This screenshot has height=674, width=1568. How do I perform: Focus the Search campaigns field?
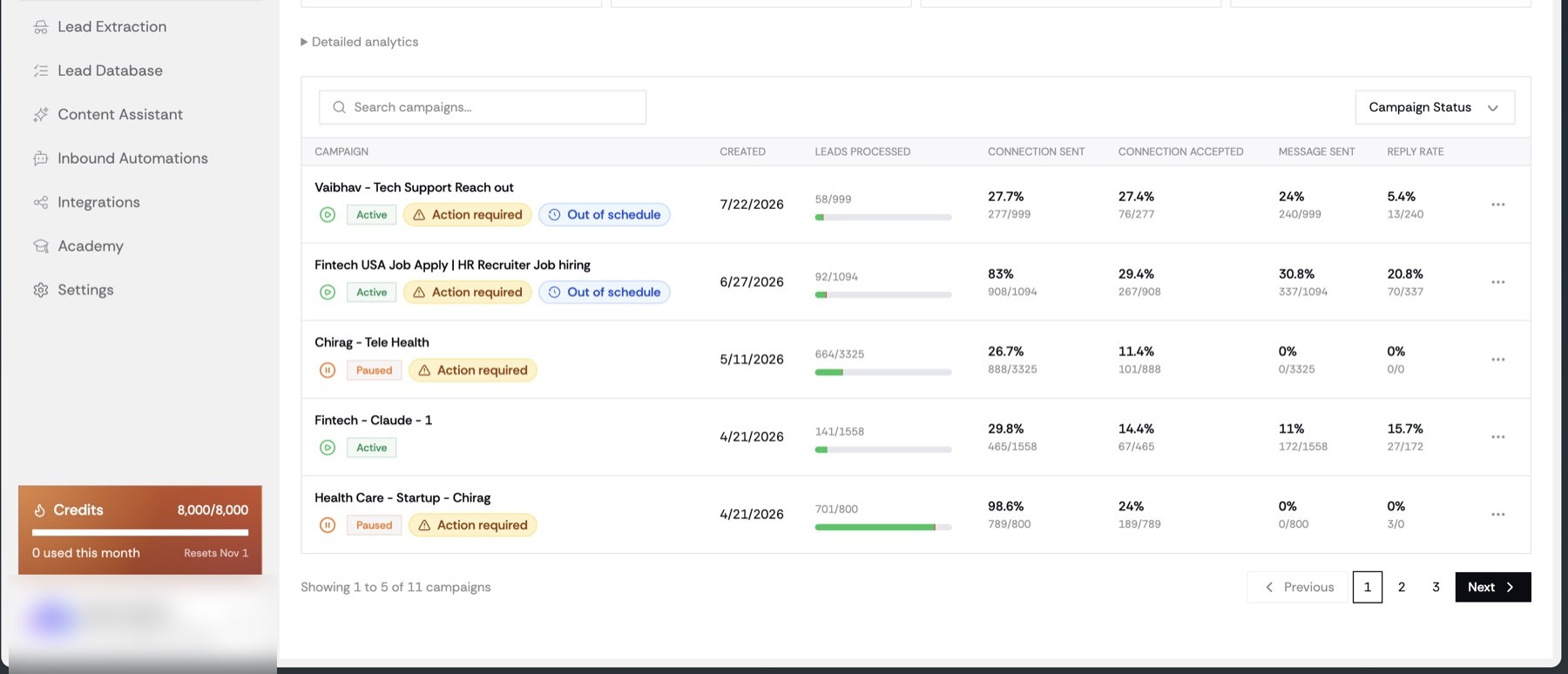483,107
